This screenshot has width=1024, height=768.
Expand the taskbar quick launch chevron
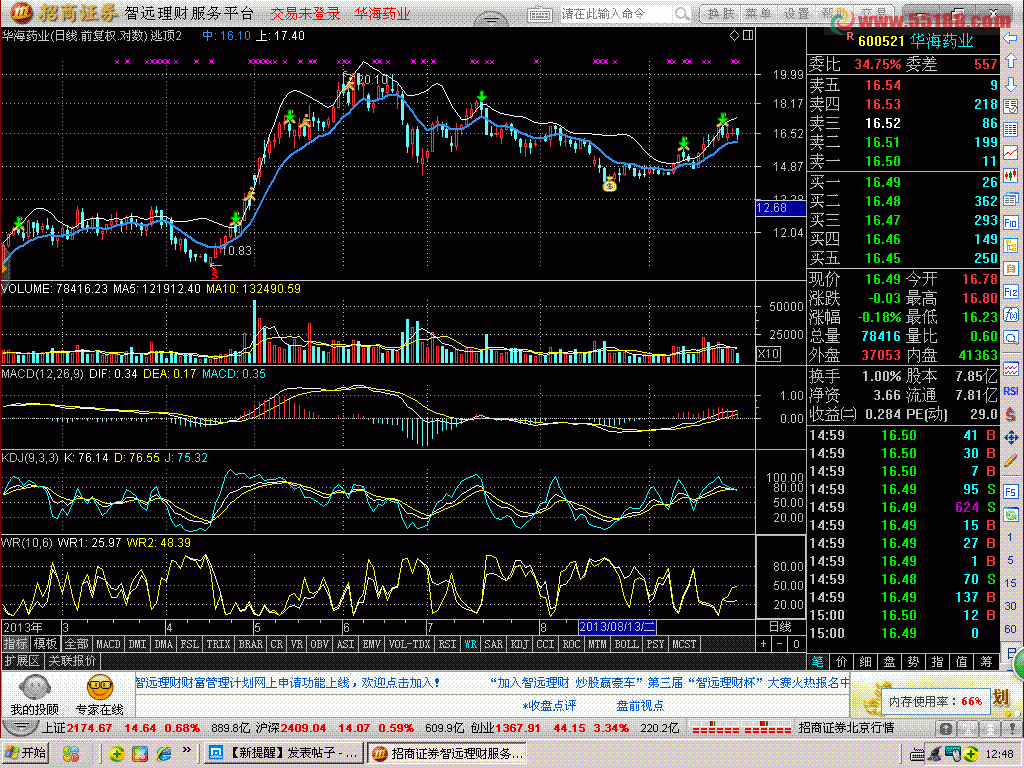(x=187, y=750)
